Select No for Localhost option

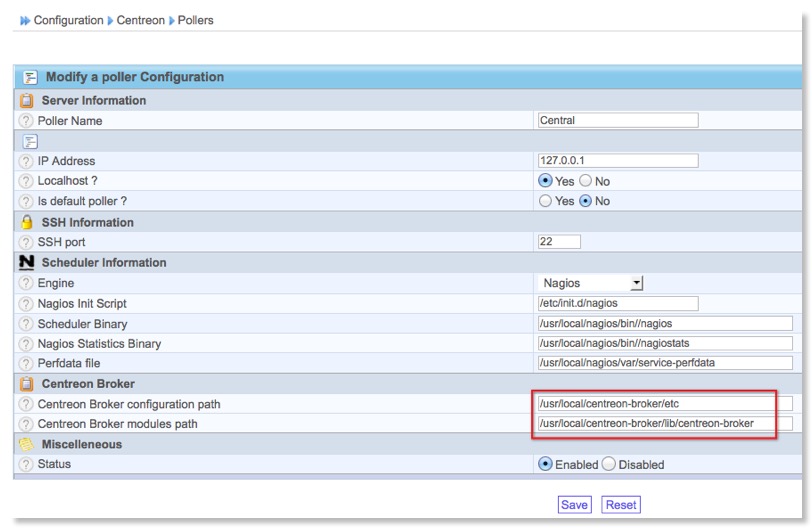[586, 181]
